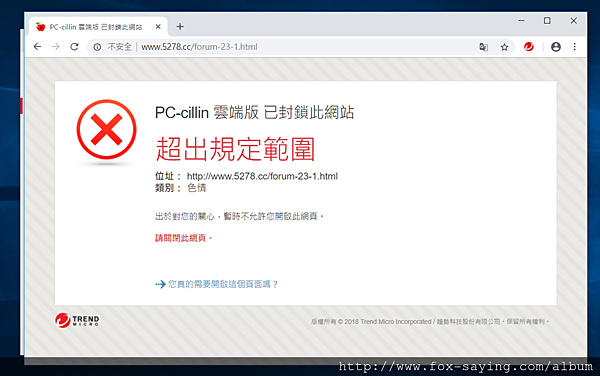Click the Trend Micro logo in footer
This screenshot has width=600, height=376.
click(77, 320)
